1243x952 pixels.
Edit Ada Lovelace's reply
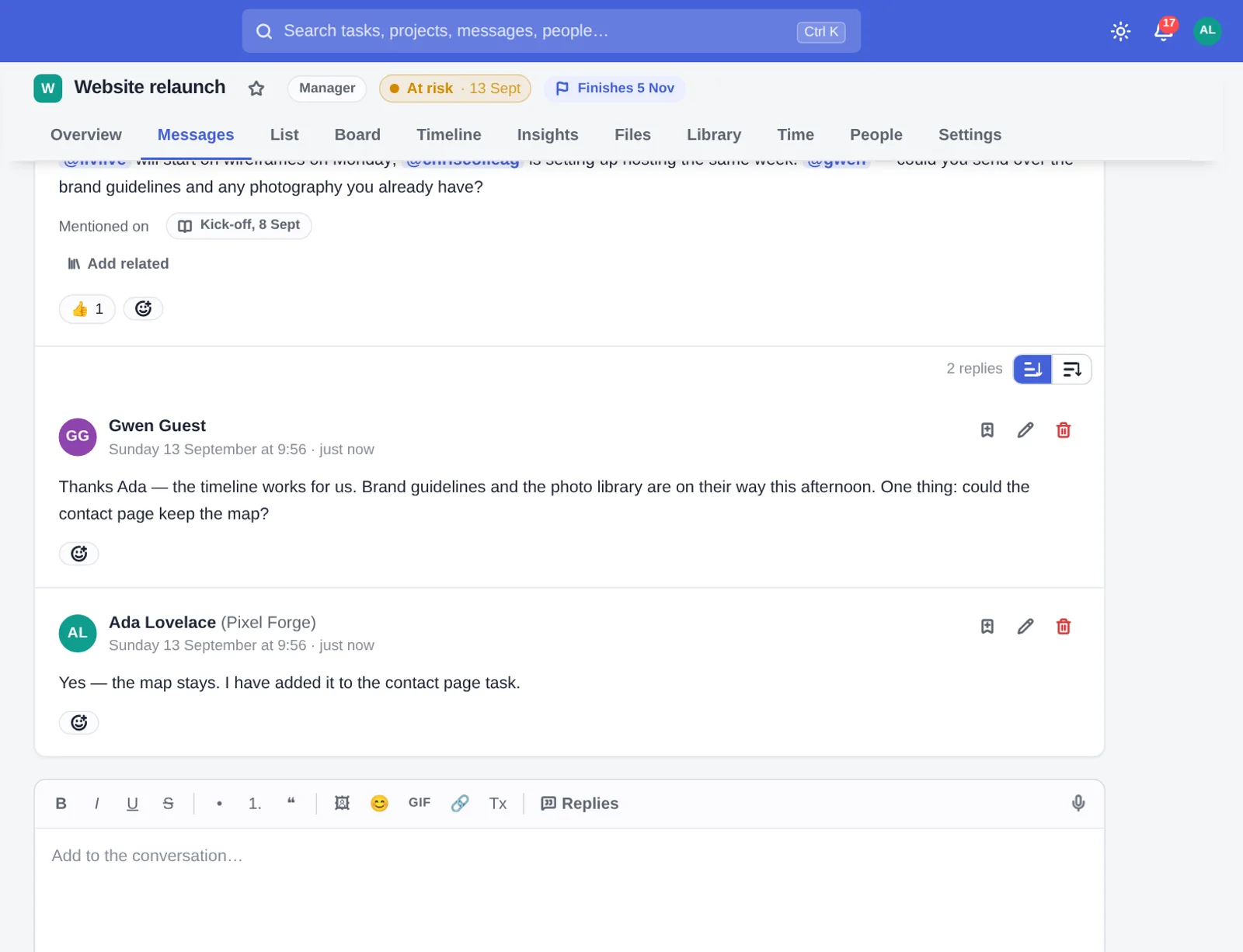click(x=1025, y=627)
